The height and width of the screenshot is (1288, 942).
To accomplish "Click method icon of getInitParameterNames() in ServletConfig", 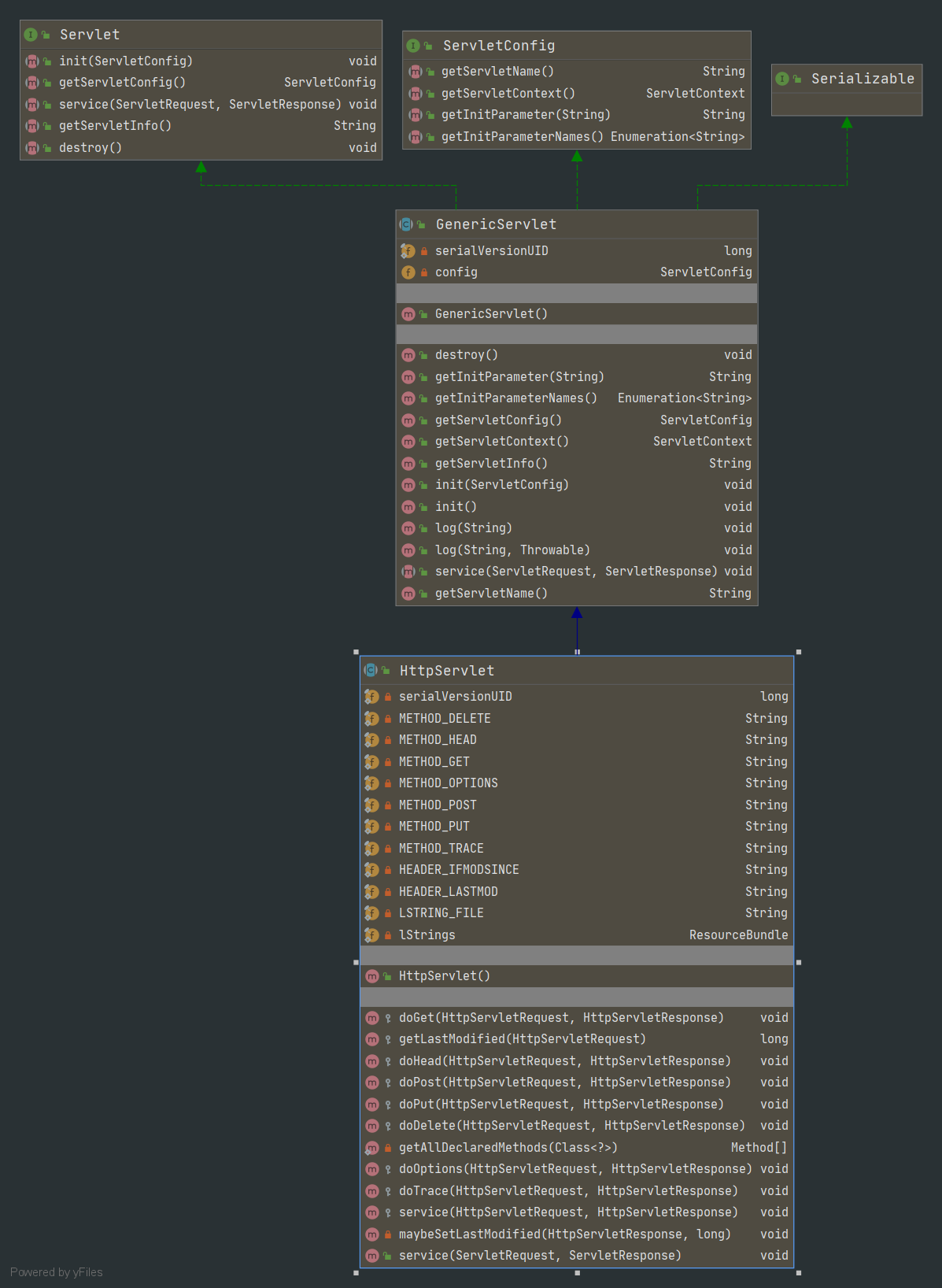I will pos(415,137).
